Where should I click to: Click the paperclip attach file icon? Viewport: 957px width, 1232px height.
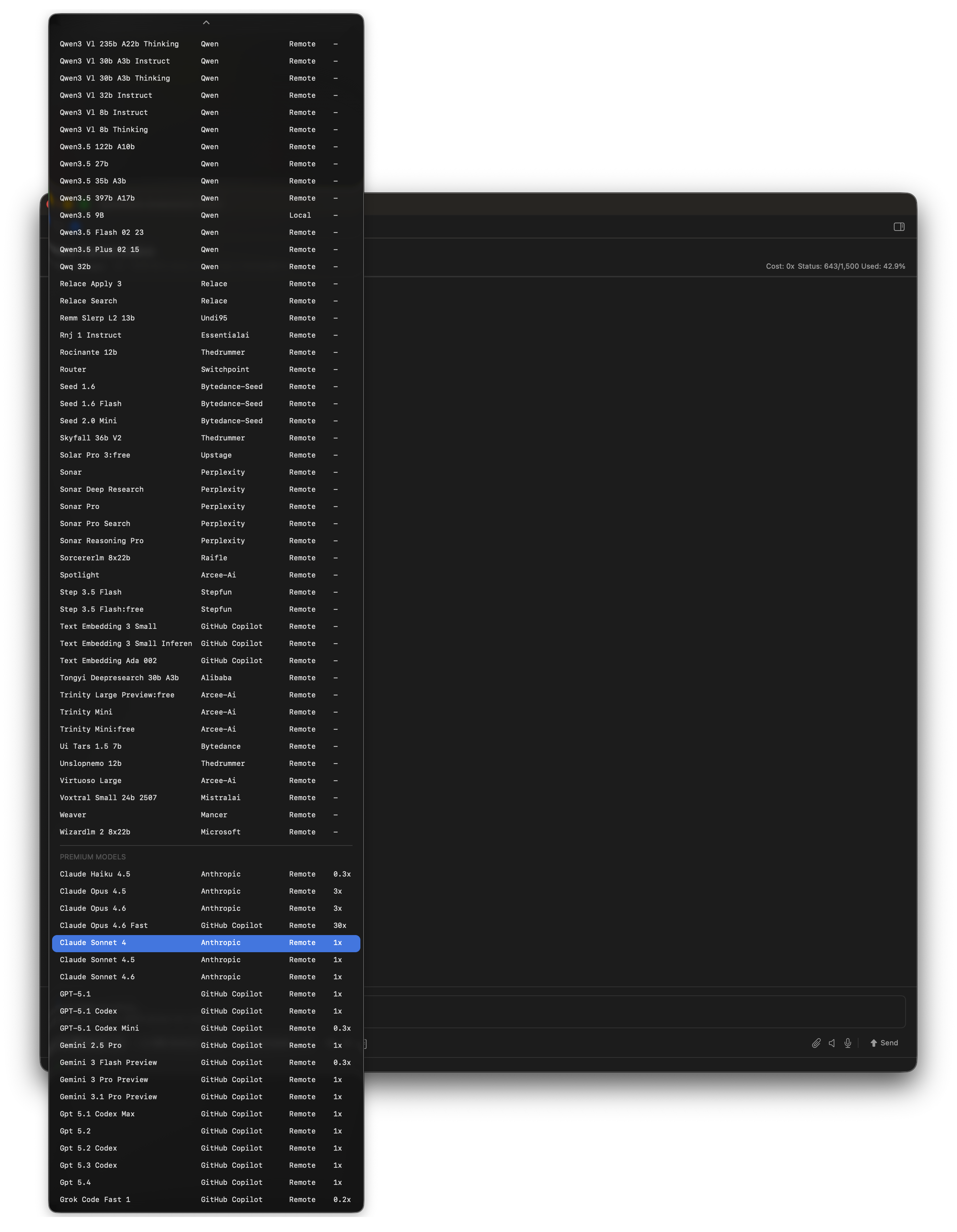click(816, 1043)
